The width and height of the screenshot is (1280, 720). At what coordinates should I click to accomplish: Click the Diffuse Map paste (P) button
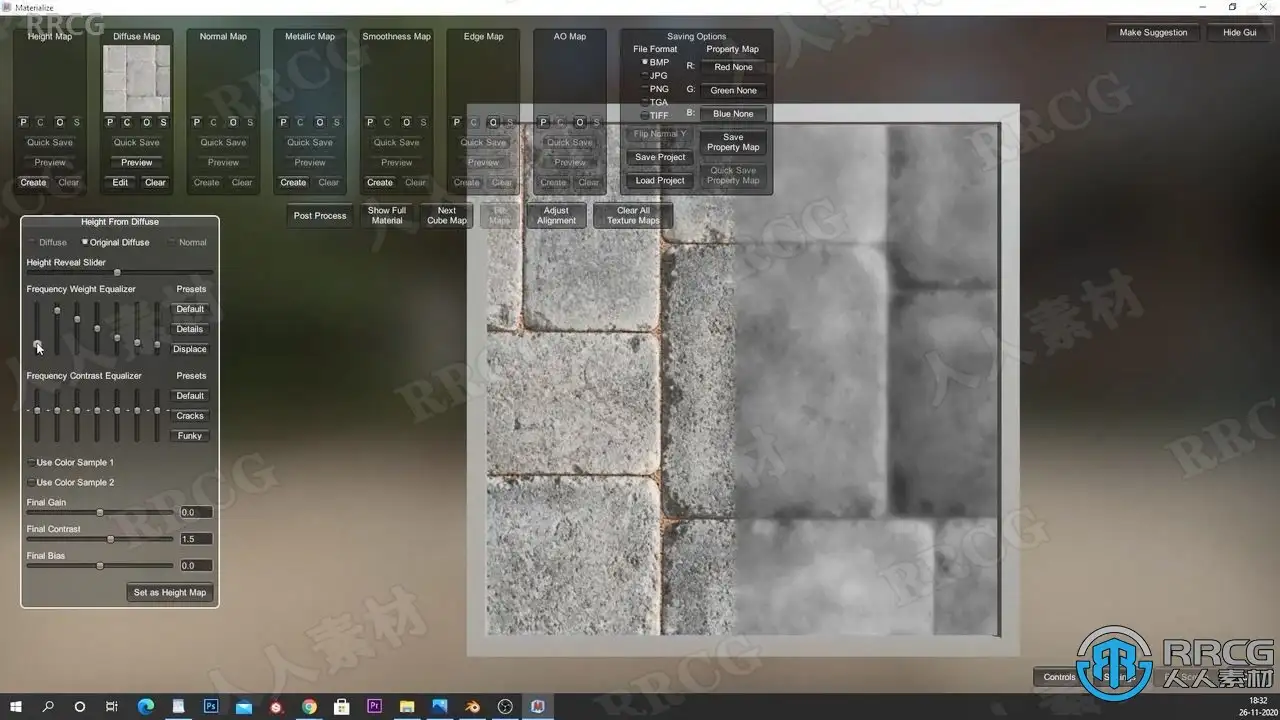pos(110,123)
